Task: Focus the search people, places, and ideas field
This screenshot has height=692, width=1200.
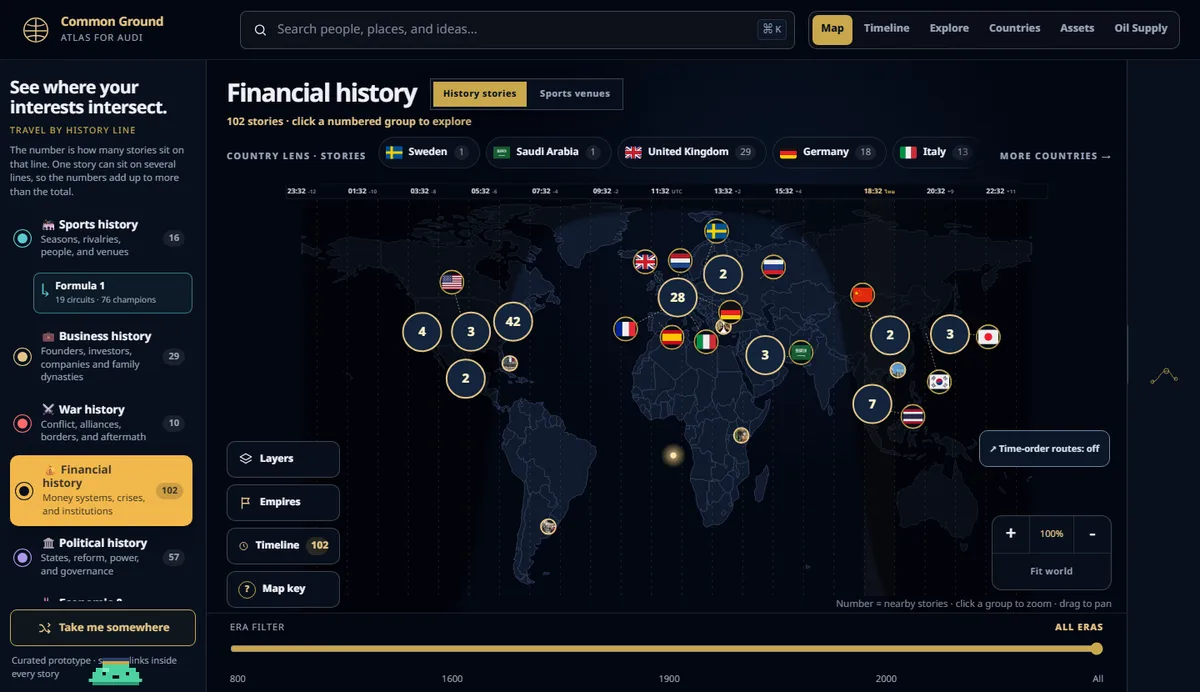Action: tap(515, 30)
